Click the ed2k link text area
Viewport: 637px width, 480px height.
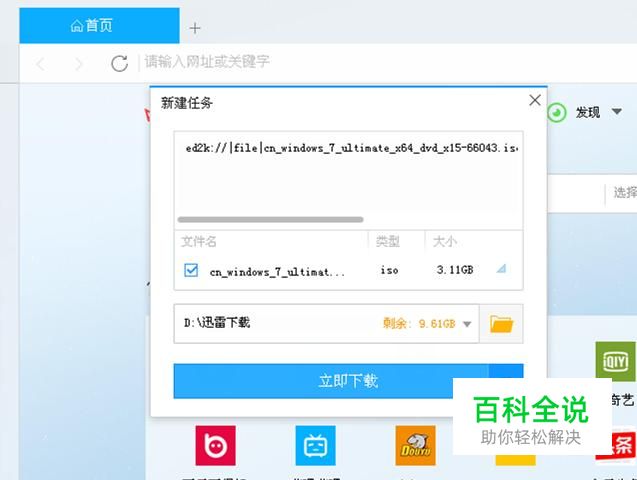348,175
